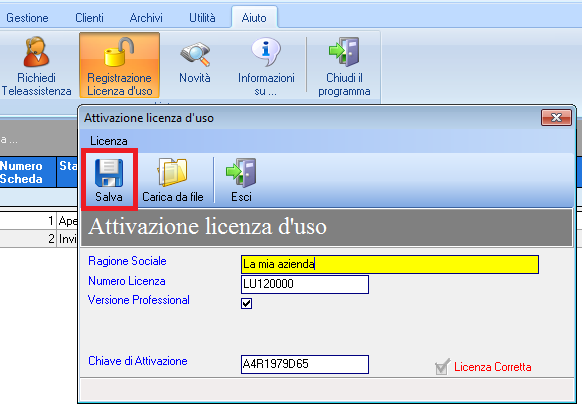
Task: Show Informazioni su info bubble
Action: coord(266,52)
